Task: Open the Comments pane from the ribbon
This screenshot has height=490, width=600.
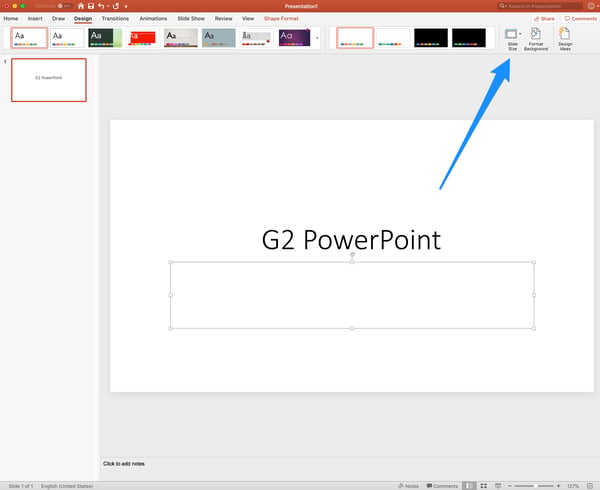Action: pos(580,18)
